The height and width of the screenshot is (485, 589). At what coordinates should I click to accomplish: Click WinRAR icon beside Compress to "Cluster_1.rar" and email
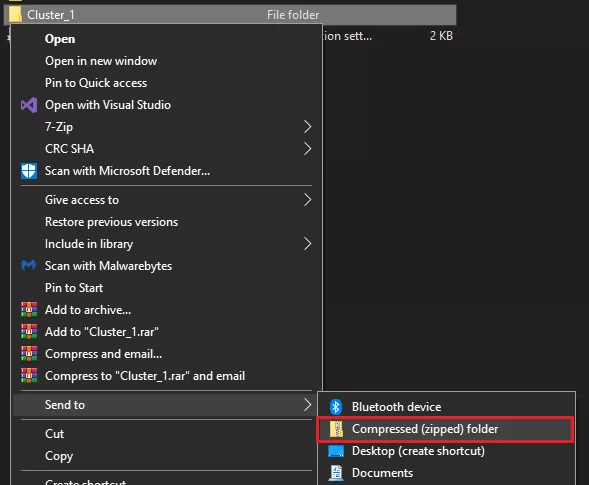29,376
